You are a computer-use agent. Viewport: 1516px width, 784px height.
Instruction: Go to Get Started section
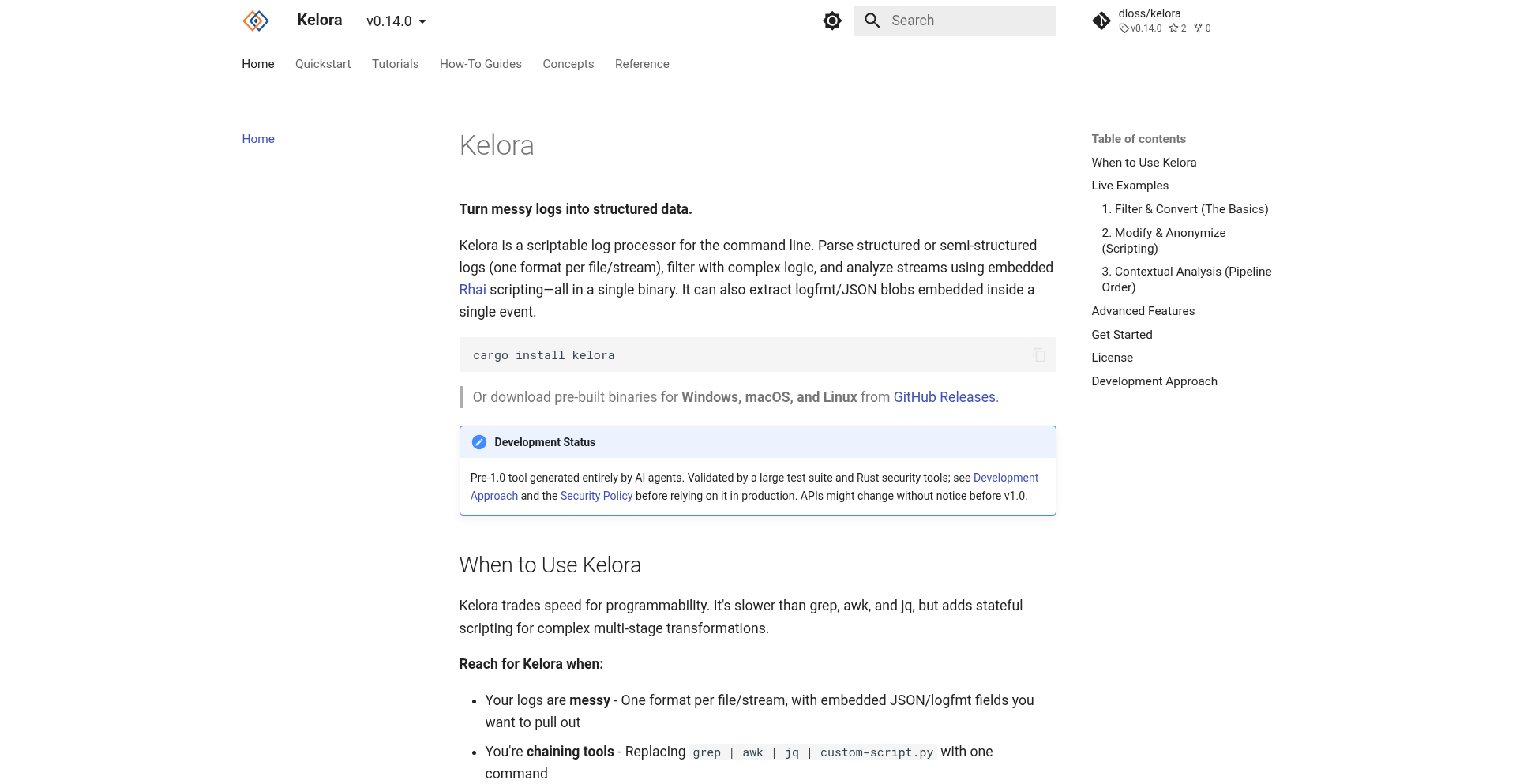(1122, 335)
